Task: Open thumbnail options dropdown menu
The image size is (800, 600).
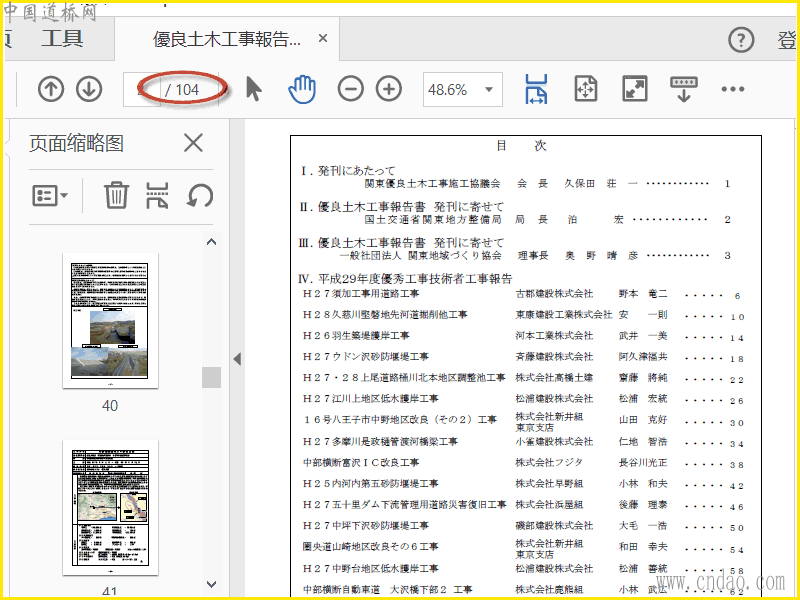Action: pyautogui.click(x=50, y=195)
